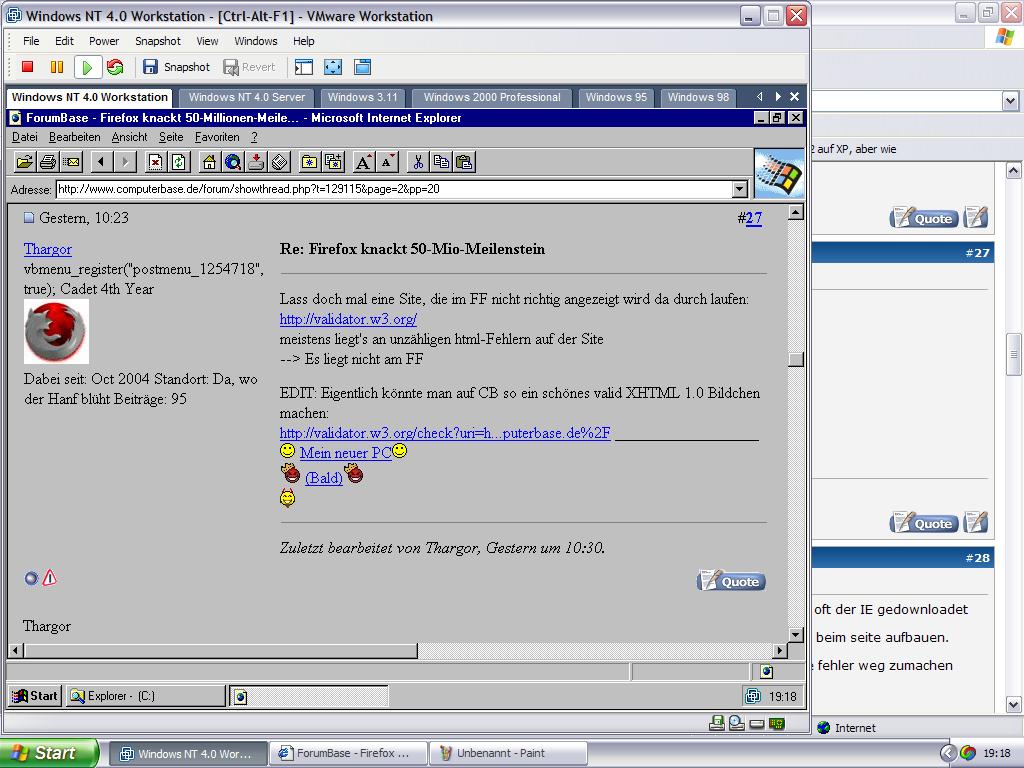Switch to the Explorer - (C:) NT taskbar button
The height and width of the screenshot is (768, 1024).
pos(146,696)
